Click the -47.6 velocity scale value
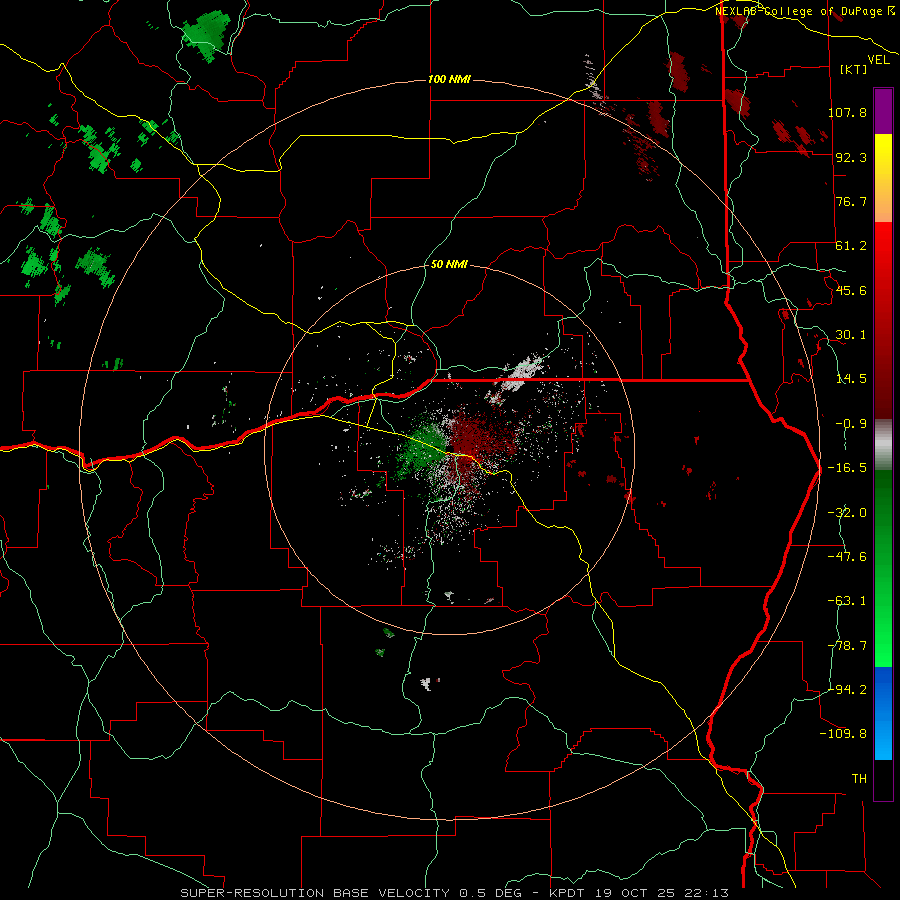The image size is (900, 900). coord(847,557)
